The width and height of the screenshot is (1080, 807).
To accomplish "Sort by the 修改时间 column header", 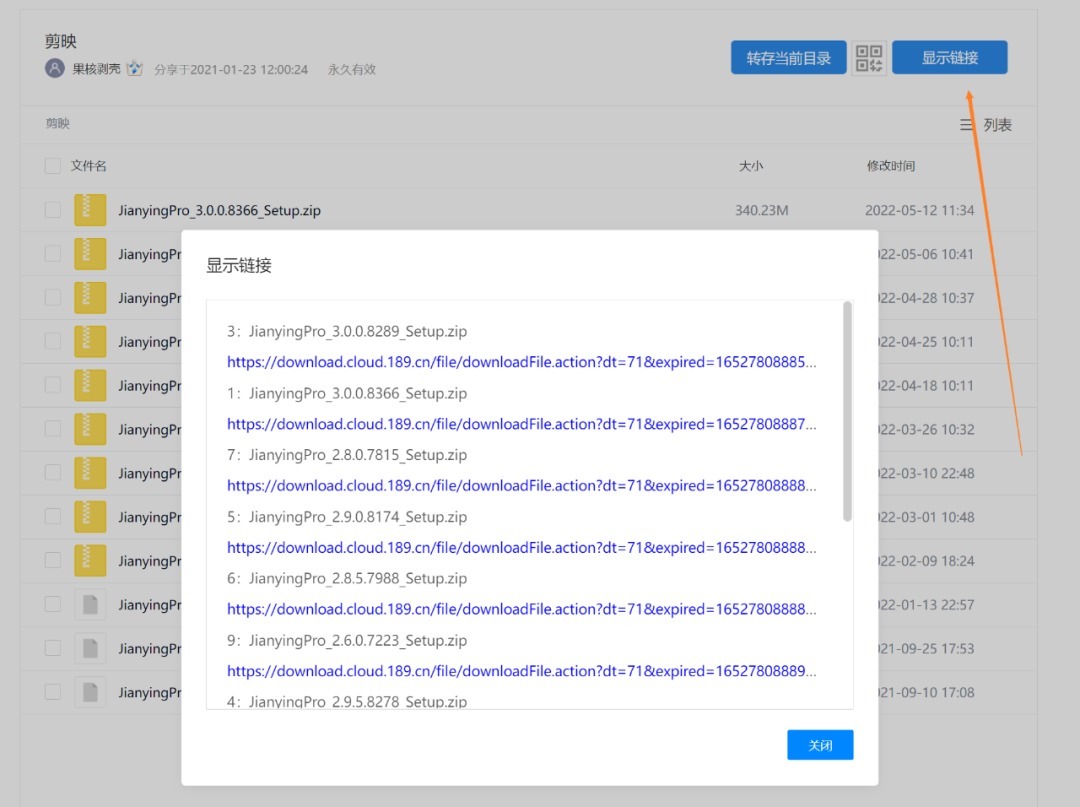I will (890, 166).
